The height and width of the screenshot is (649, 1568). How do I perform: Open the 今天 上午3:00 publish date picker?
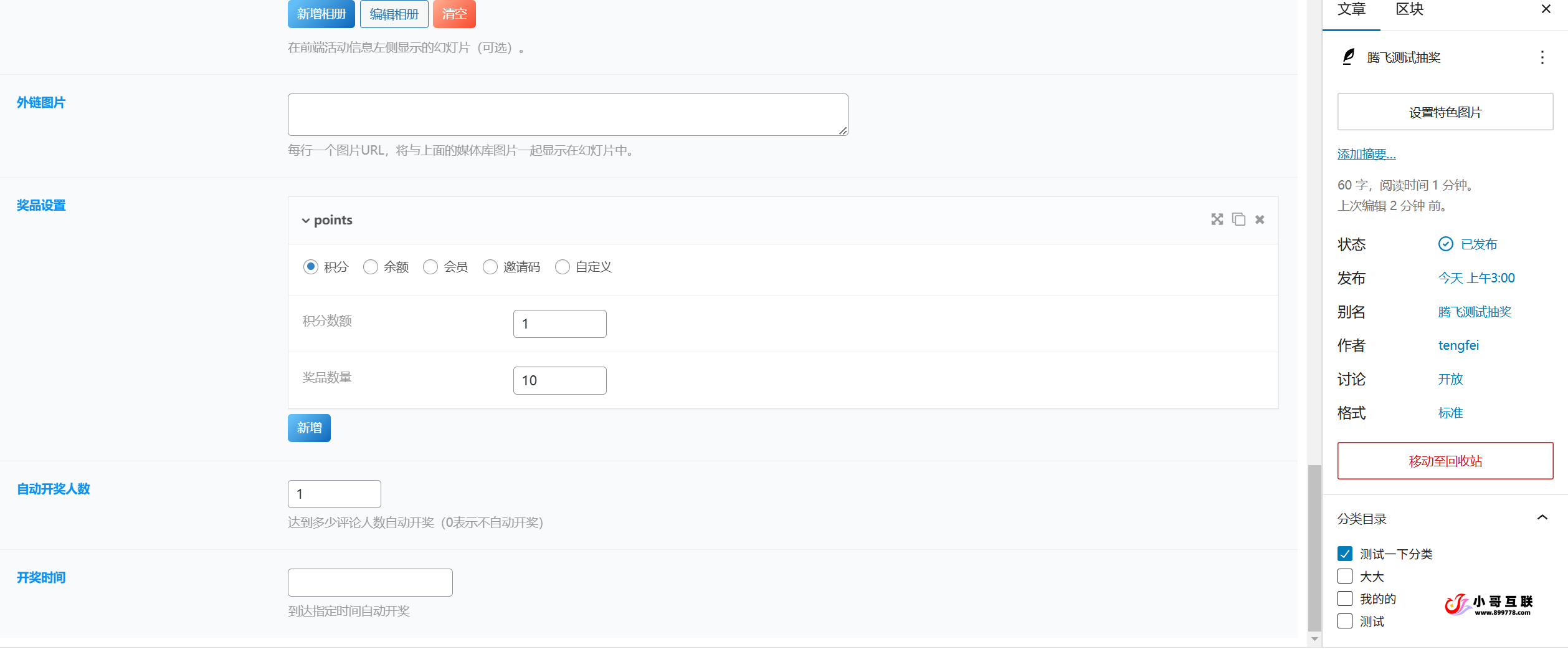point(1476,278)
